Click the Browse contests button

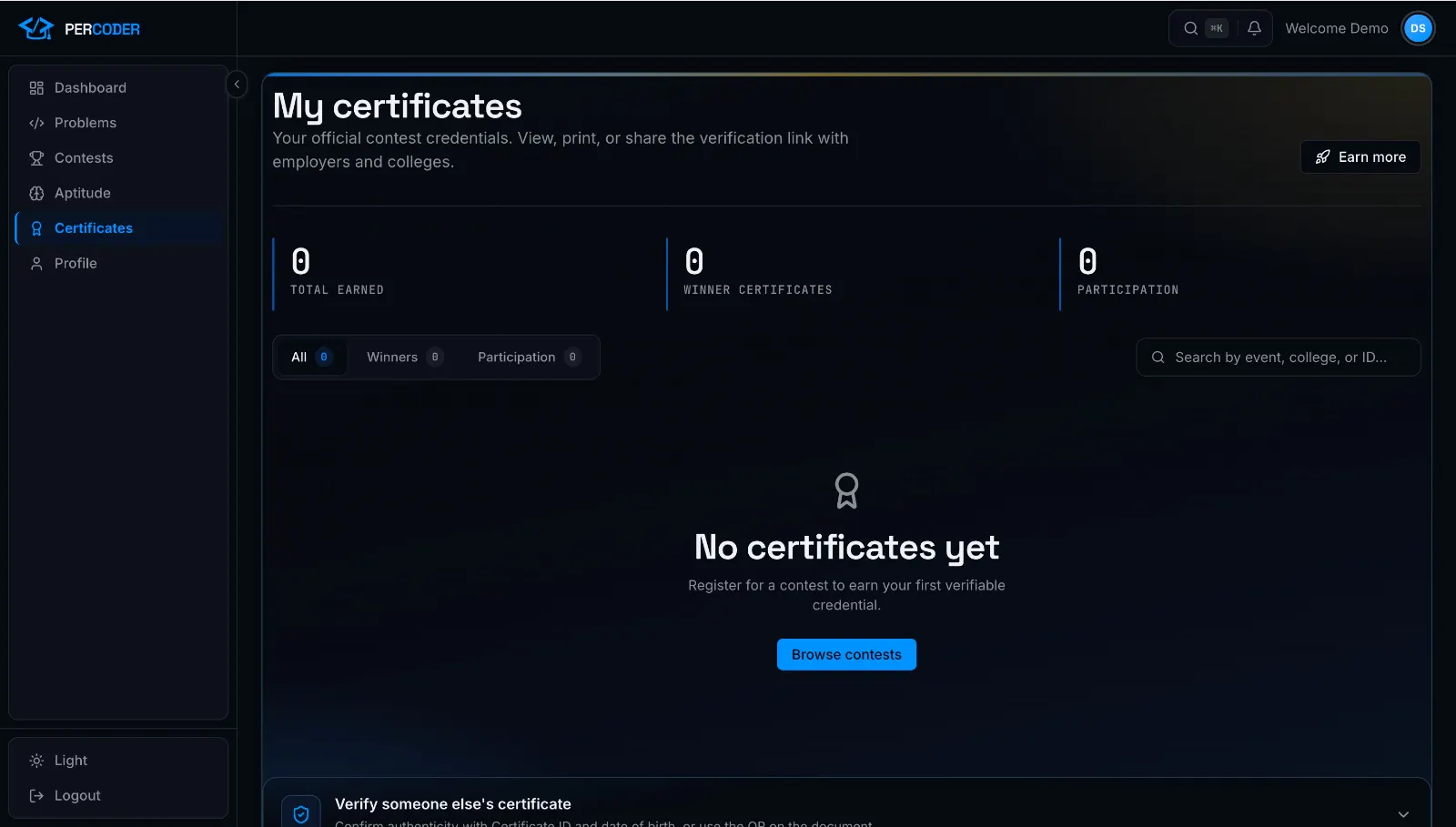(x=846, y=655)
